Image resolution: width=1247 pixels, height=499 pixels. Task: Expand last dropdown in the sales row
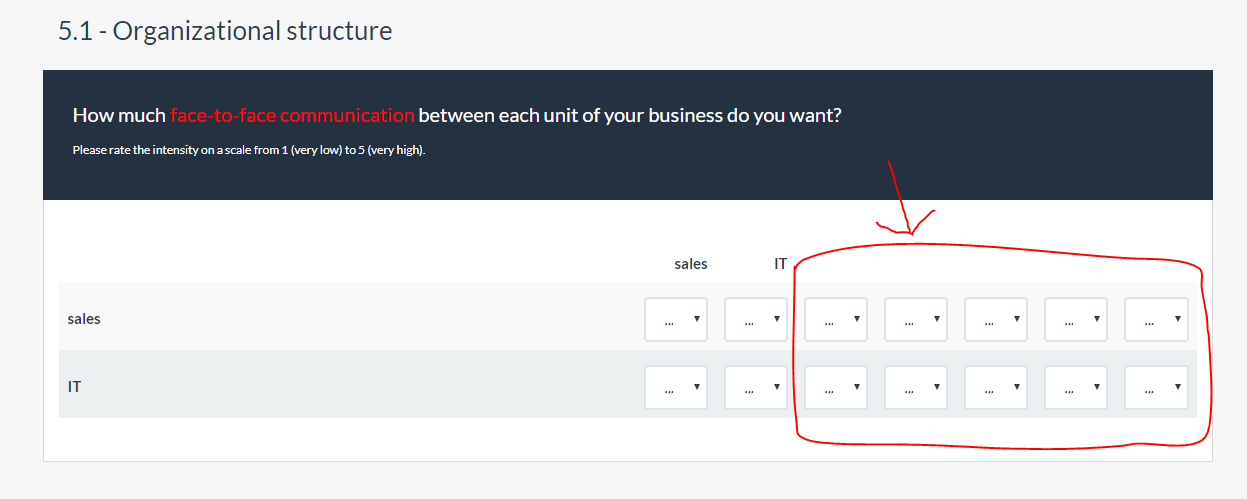pyautogui.click(x=1156, y=320)
